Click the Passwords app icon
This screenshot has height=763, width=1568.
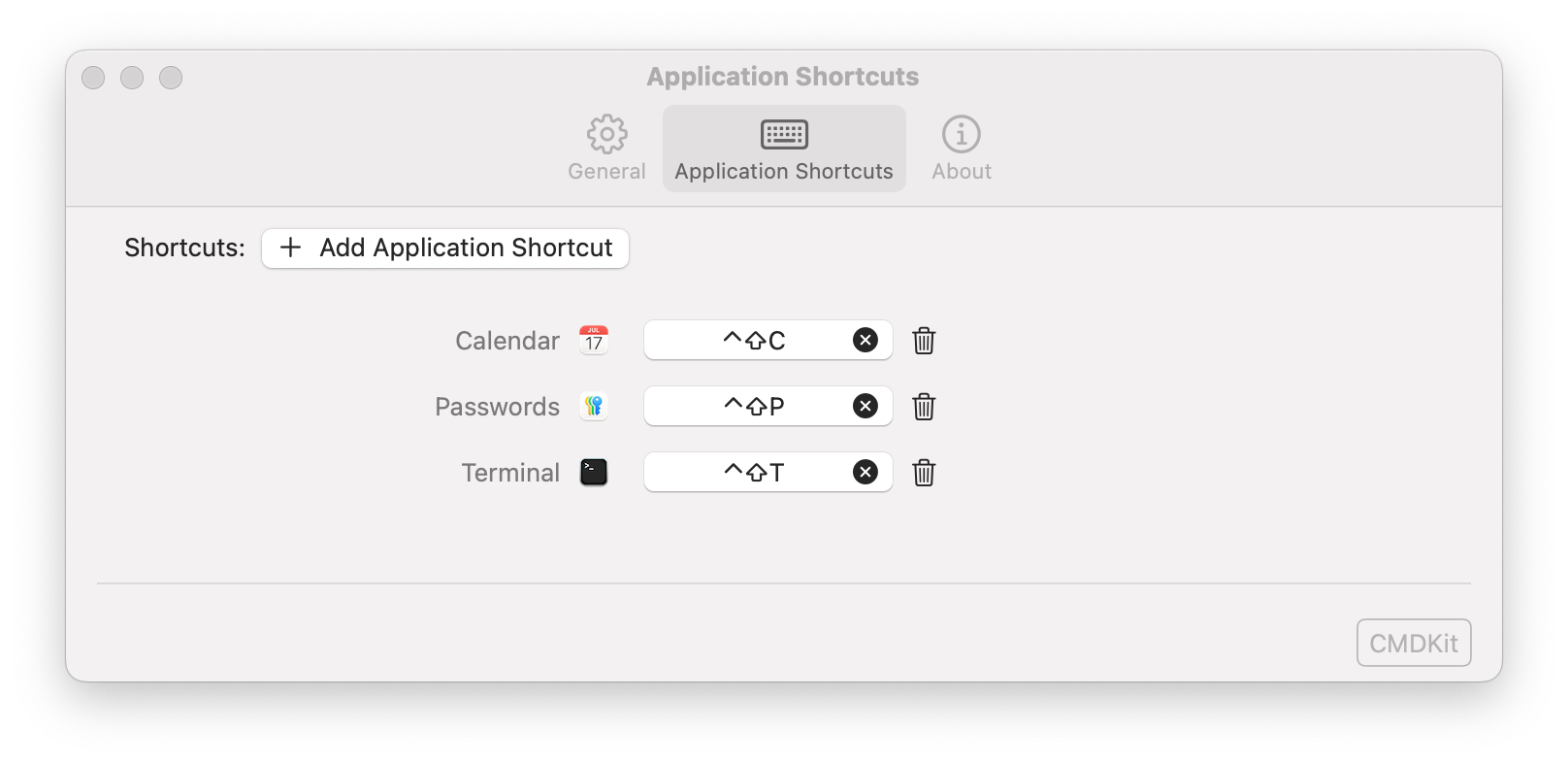point(594,406)
